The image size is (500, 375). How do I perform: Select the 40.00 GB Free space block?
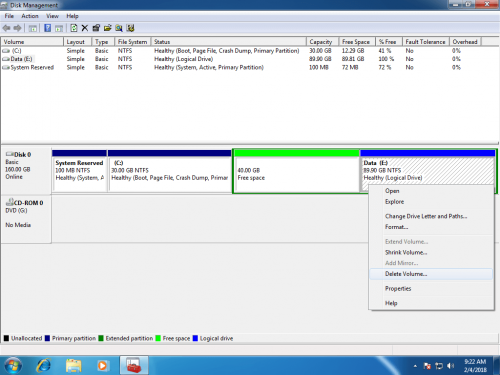(297, 171)
